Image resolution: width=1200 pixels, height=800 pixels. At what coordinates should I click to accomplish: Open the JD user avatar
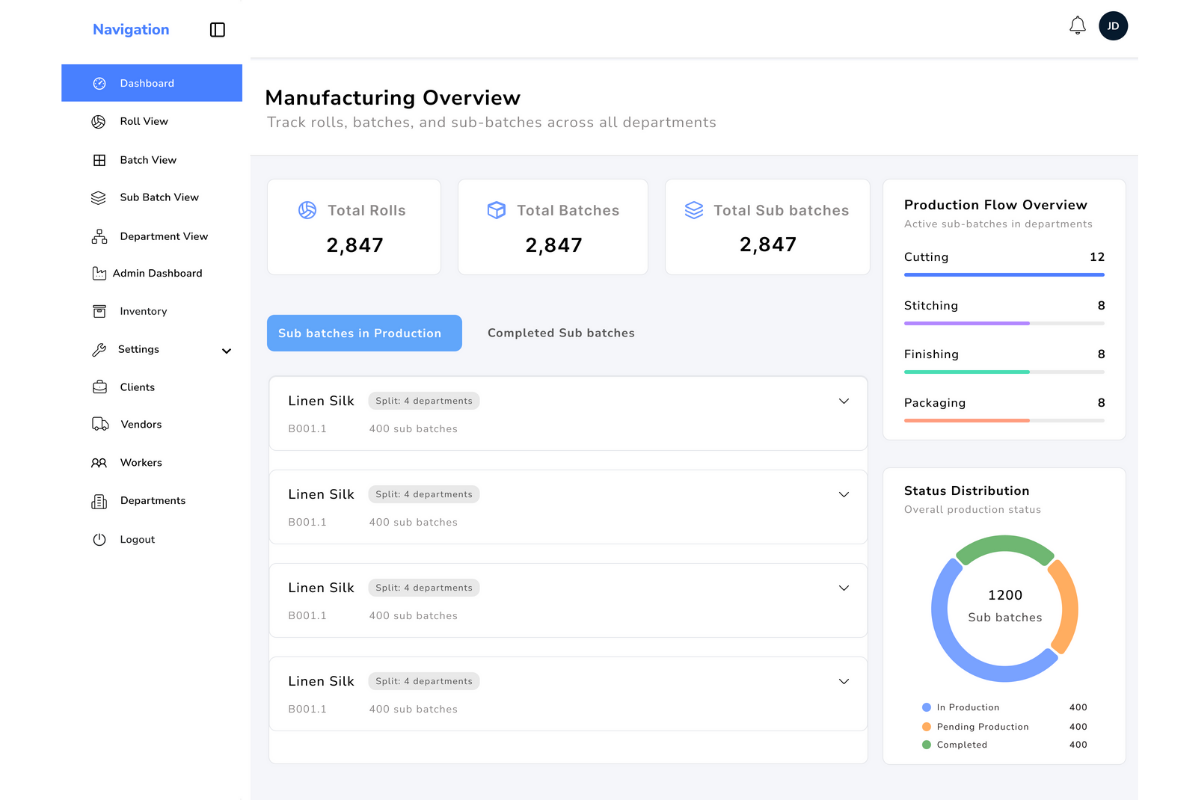click(1113, 26)
